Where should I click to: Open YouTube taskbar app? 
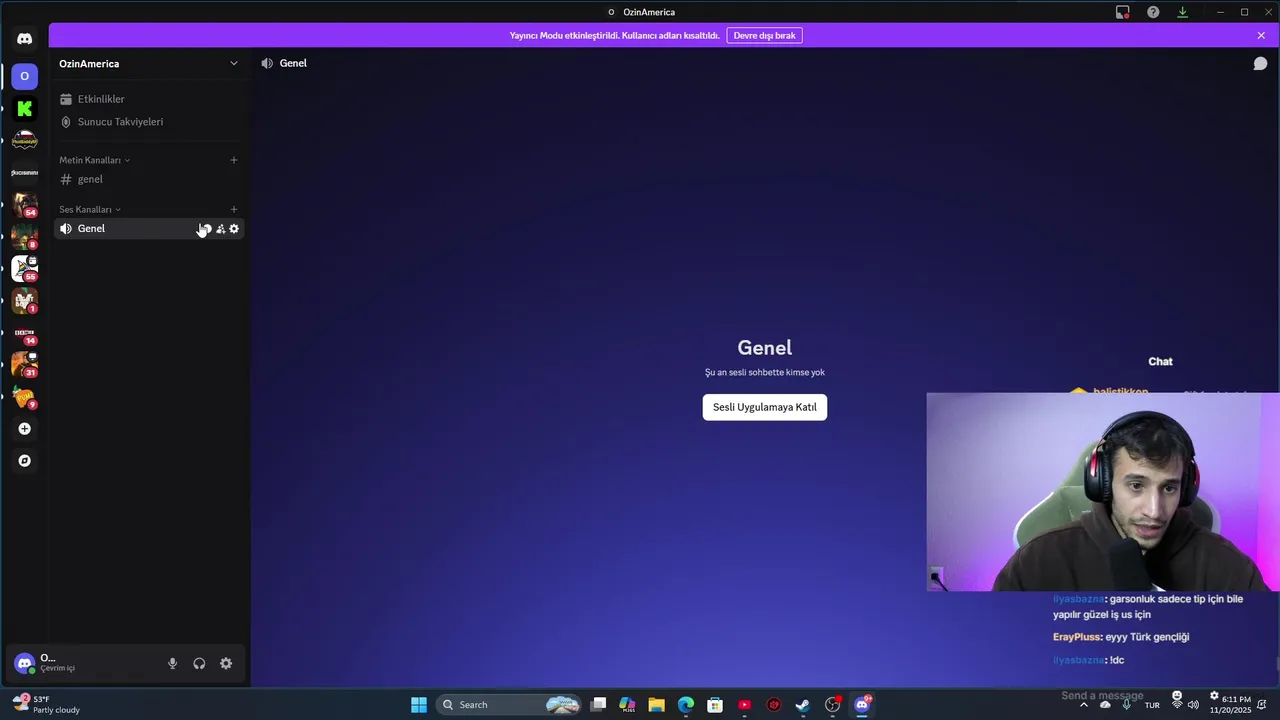[744, 705]
